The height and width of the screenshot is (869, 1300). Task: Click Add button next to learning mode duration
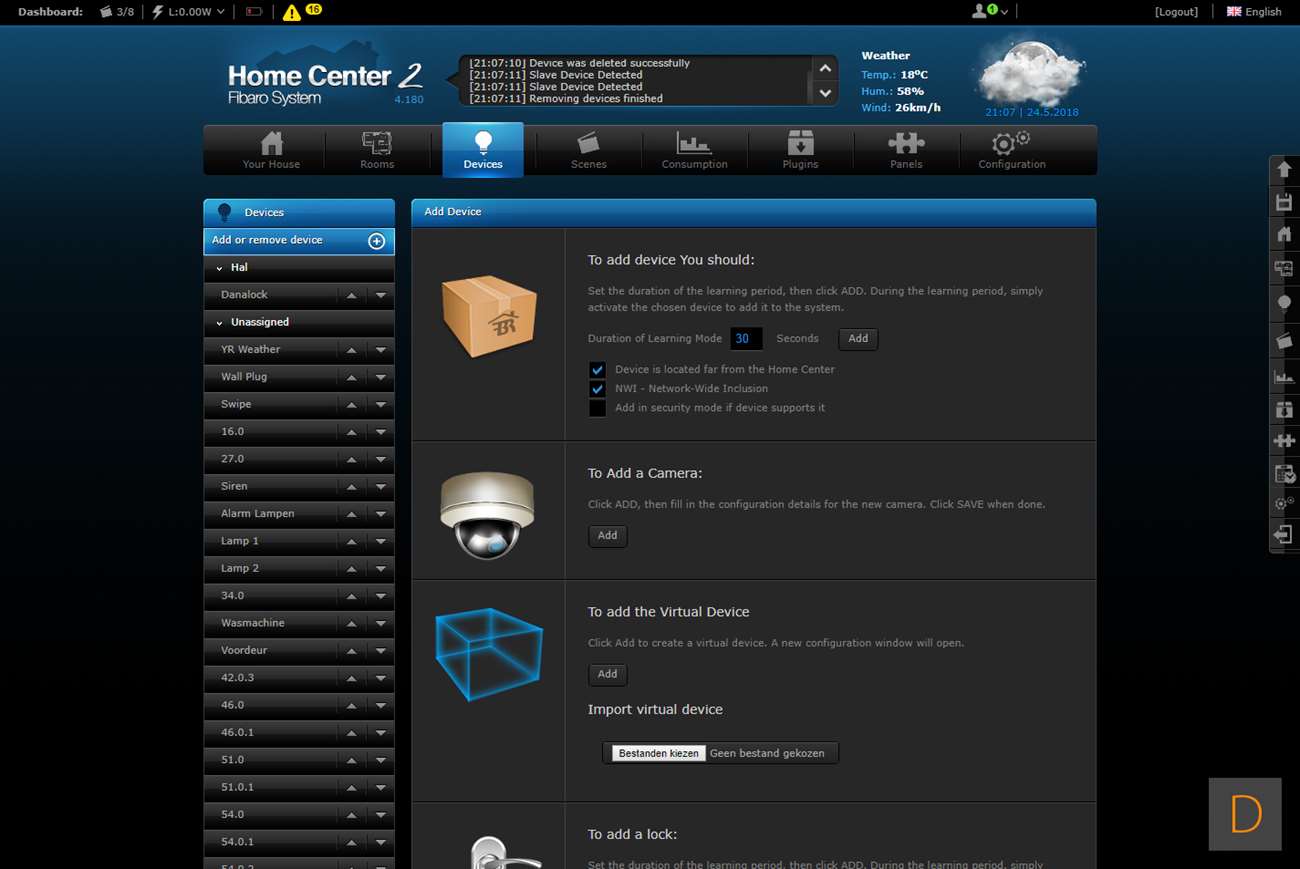[x=858, y=339]
